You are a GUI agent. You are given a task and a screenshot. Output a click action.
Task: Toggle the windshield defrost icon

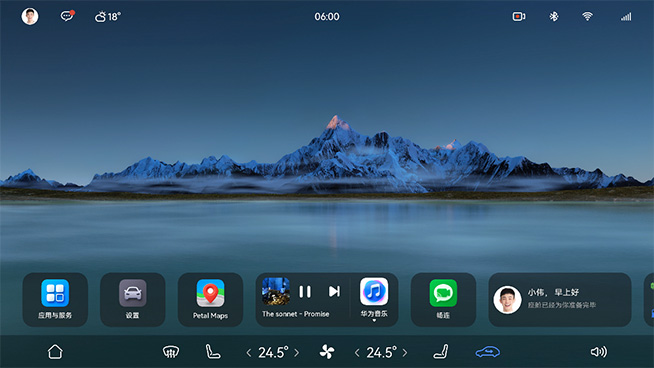point(171,352)
